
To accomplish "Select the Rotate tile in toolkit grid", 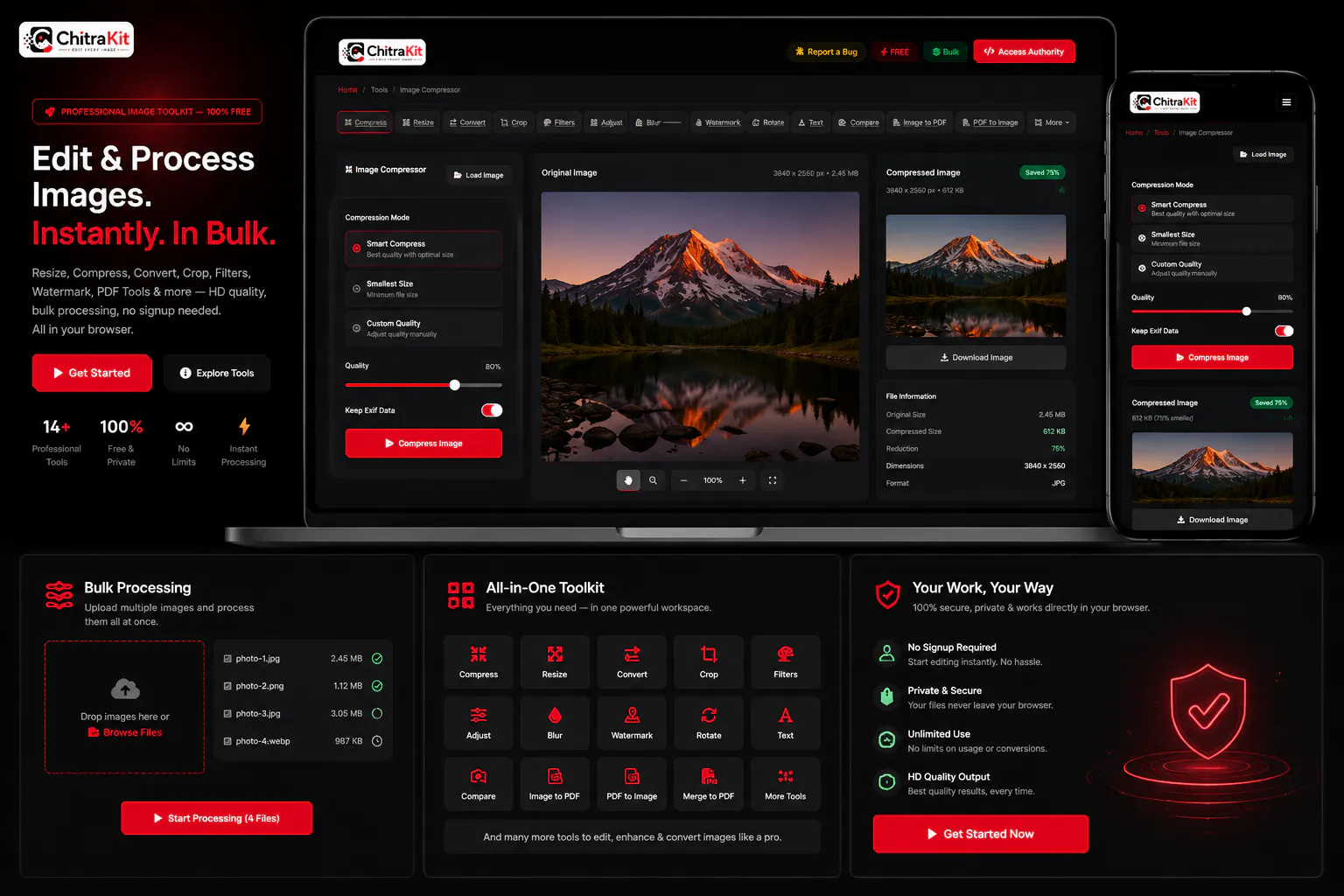I will (x=709, y=724).
